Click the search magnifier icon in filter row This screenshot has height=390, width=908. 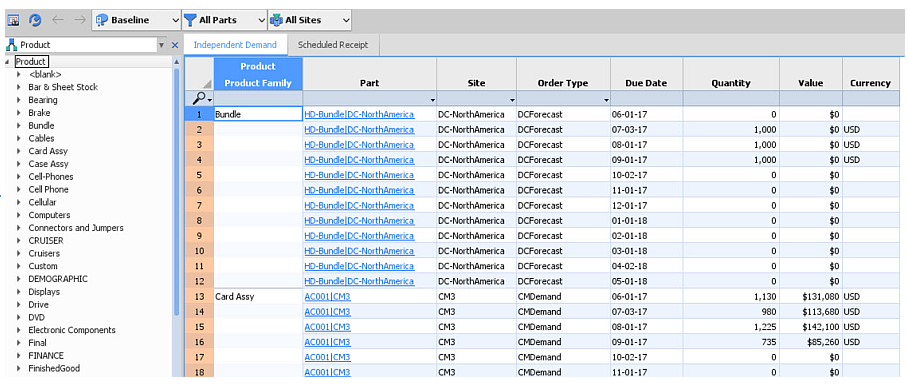(200, 100)
